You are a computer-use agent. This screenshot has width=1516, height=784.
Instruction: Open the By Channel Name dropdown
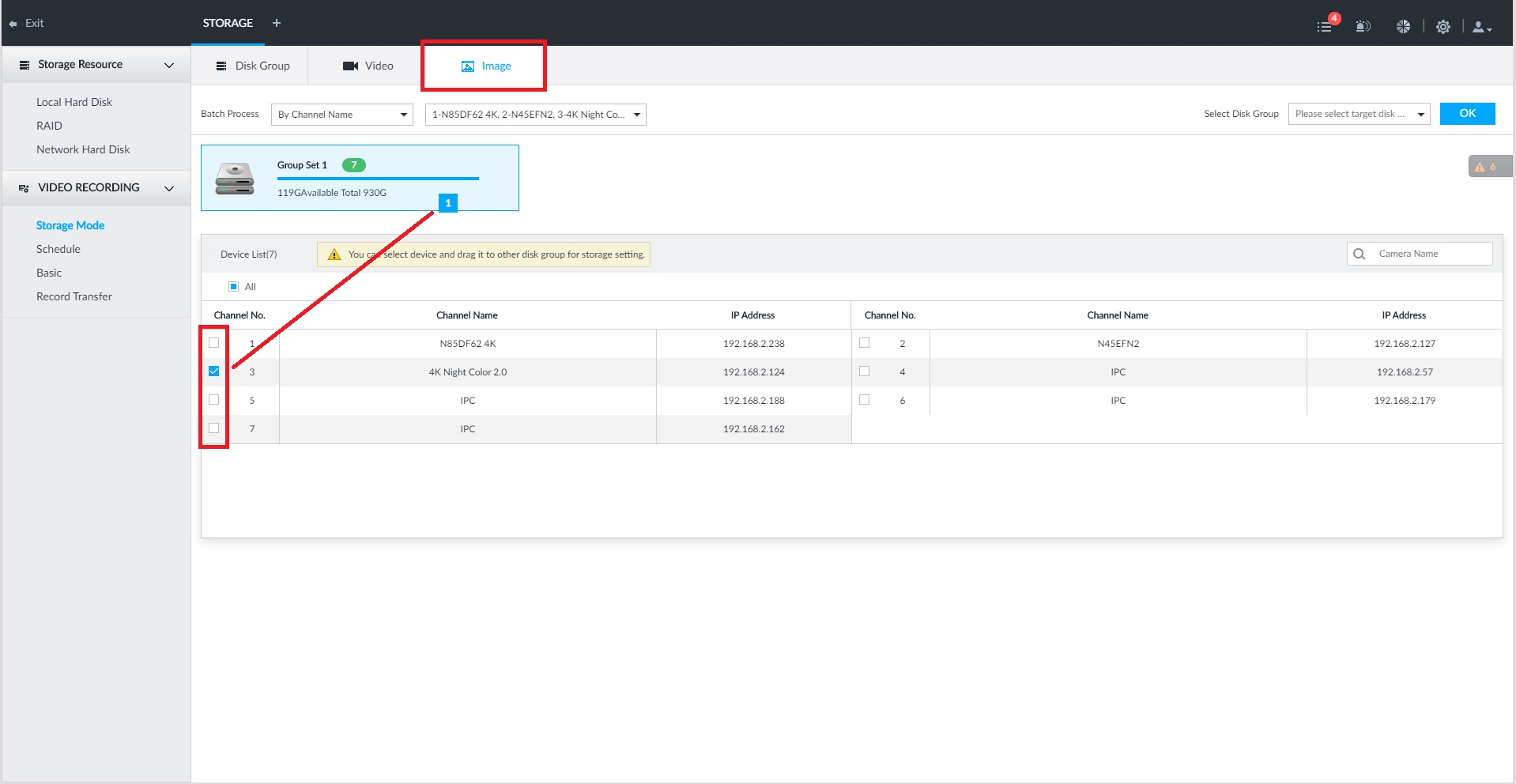[341, 115]
